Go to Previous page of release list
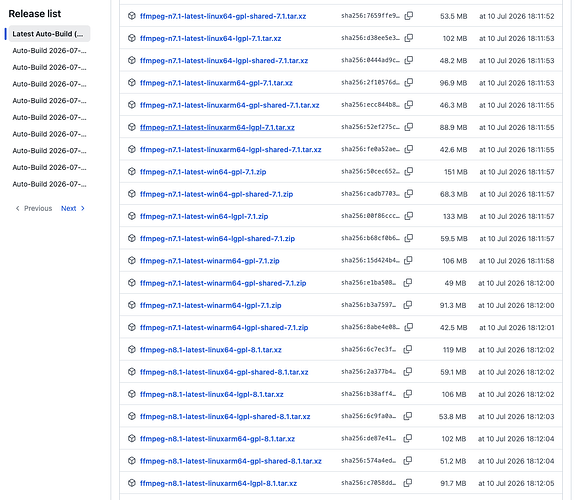Screen dimensions: 584x500 (34, 208)
